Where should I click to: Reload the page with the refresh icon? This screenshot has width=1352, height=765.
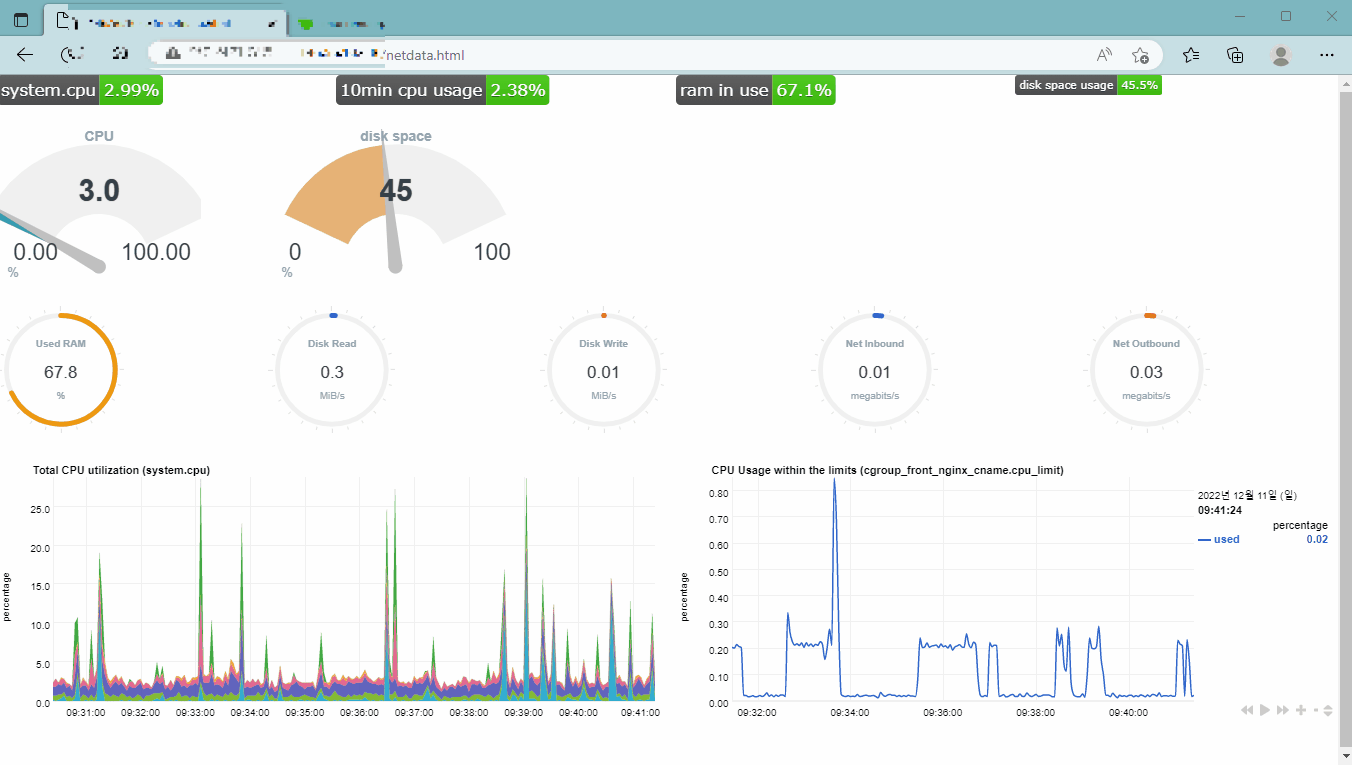click(71, 55)
